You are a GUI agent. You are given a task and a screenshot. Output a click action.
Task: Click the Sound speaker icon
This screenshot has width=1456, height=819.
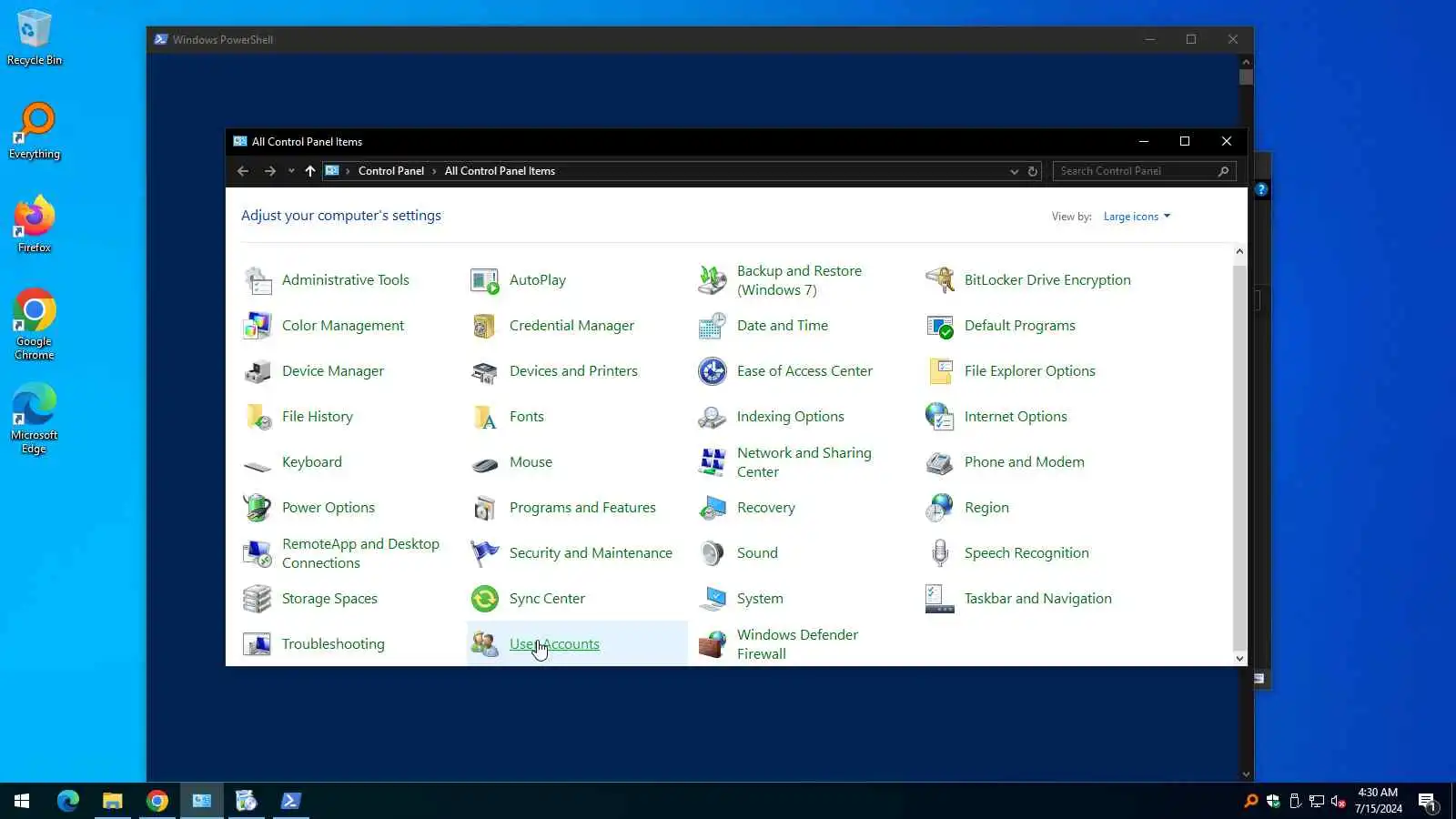(x=713, y=553)
